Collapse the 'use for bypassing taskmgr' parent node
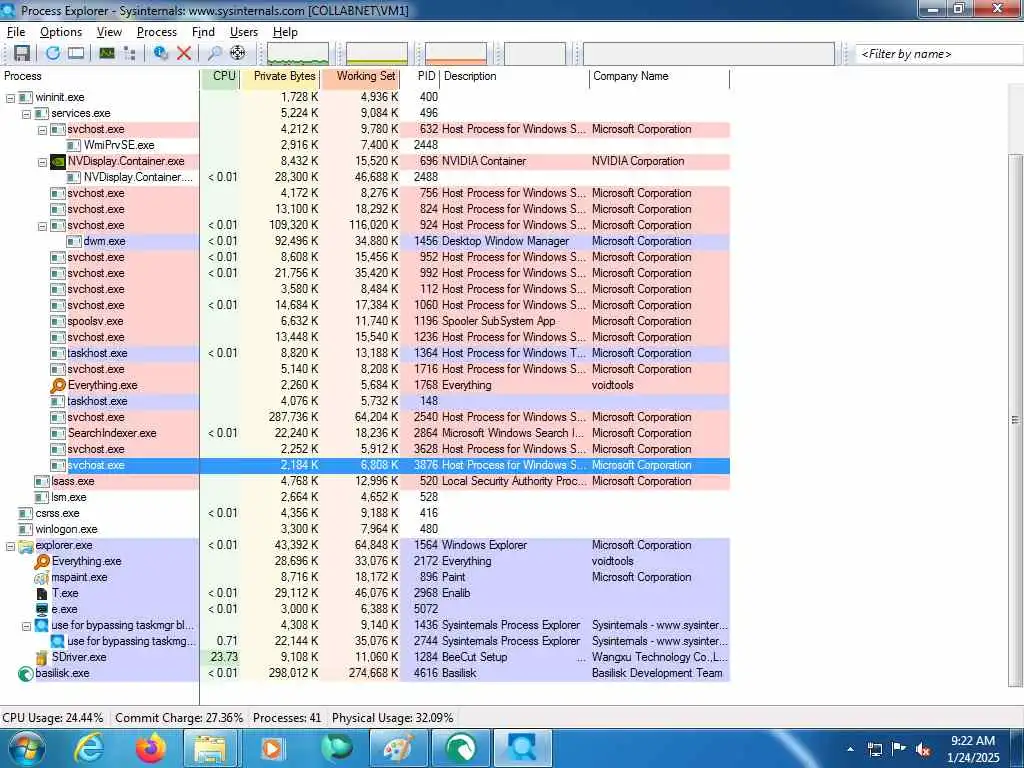The width and height of the screenshot is (1024, 768). click(26, 626)
